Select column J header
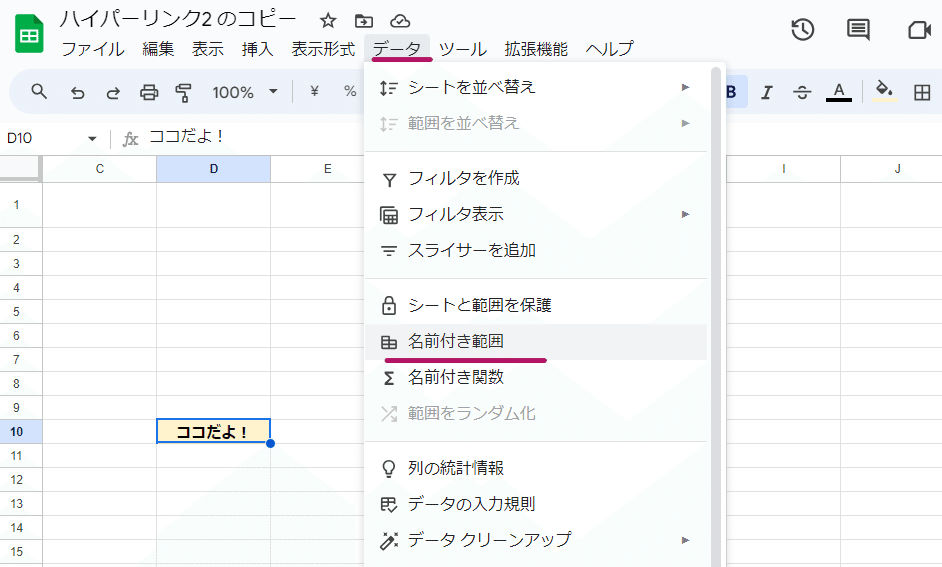The image size is (942, 567). (897, 169)
